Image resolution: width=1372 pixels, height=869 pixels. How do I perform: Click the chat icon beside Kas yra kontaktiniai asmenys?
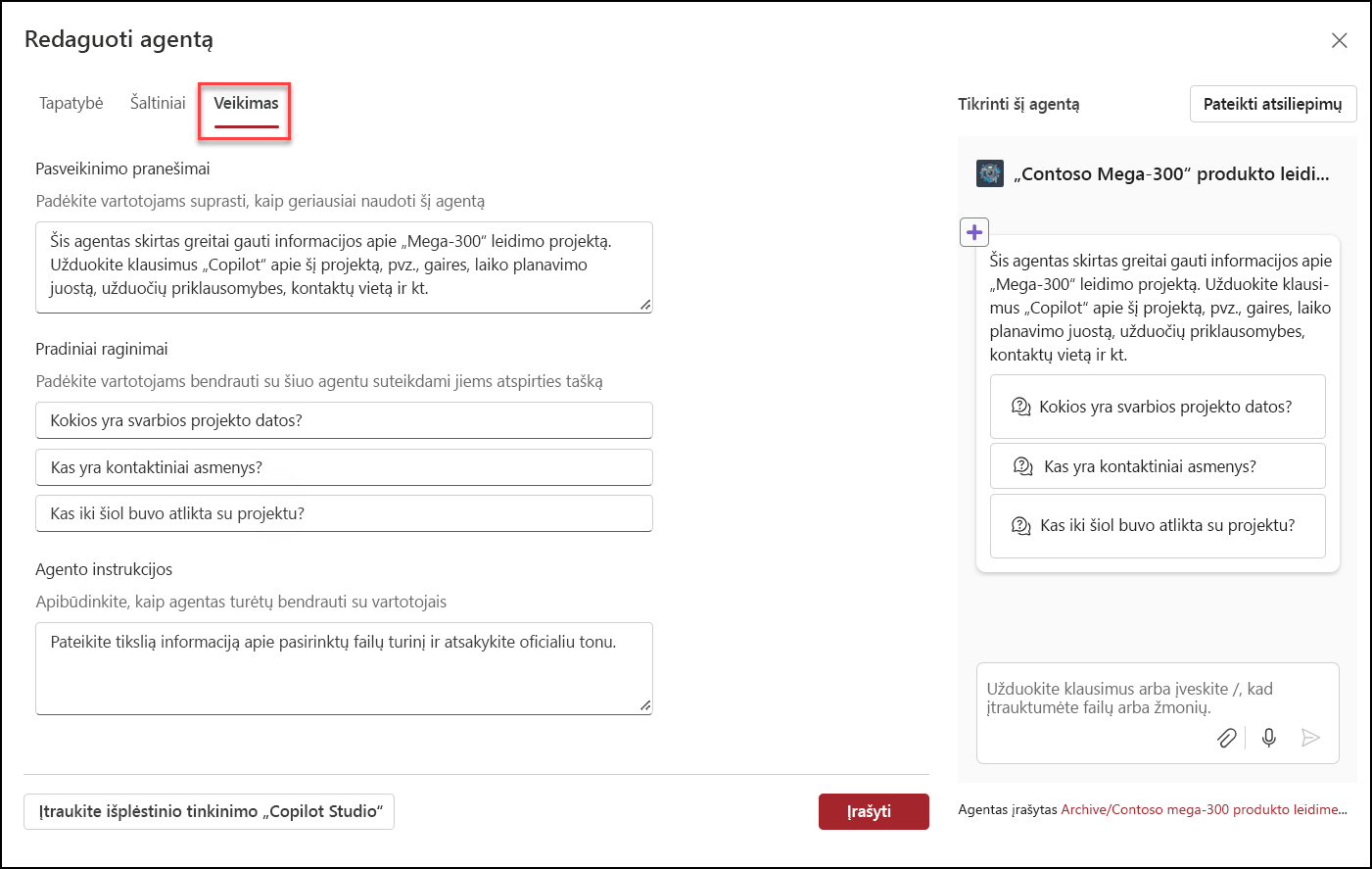coord(1023,466)
